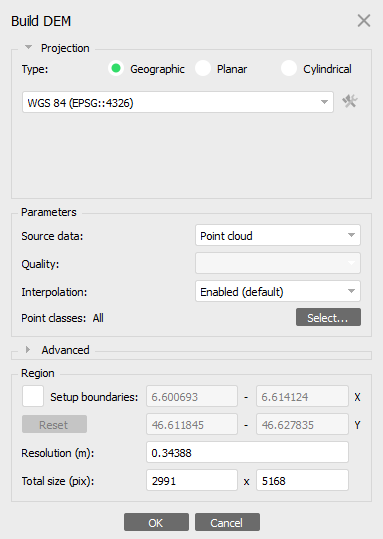This screenshot has height=539, width=383.
Task: Expand the Advanced section
Action: (x=28, y=350)
